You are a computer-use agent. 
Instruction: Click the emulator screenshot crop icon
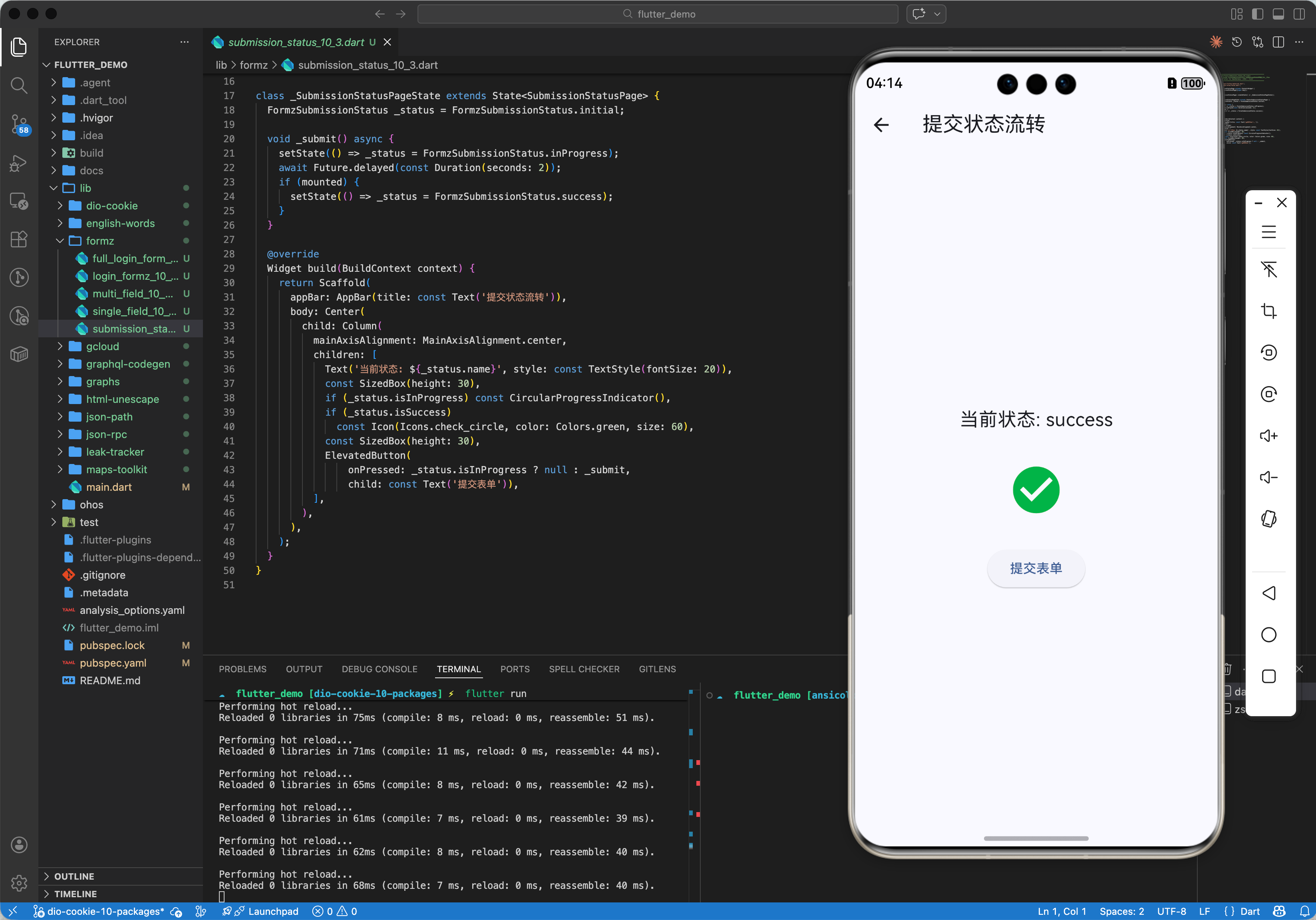1268,311
